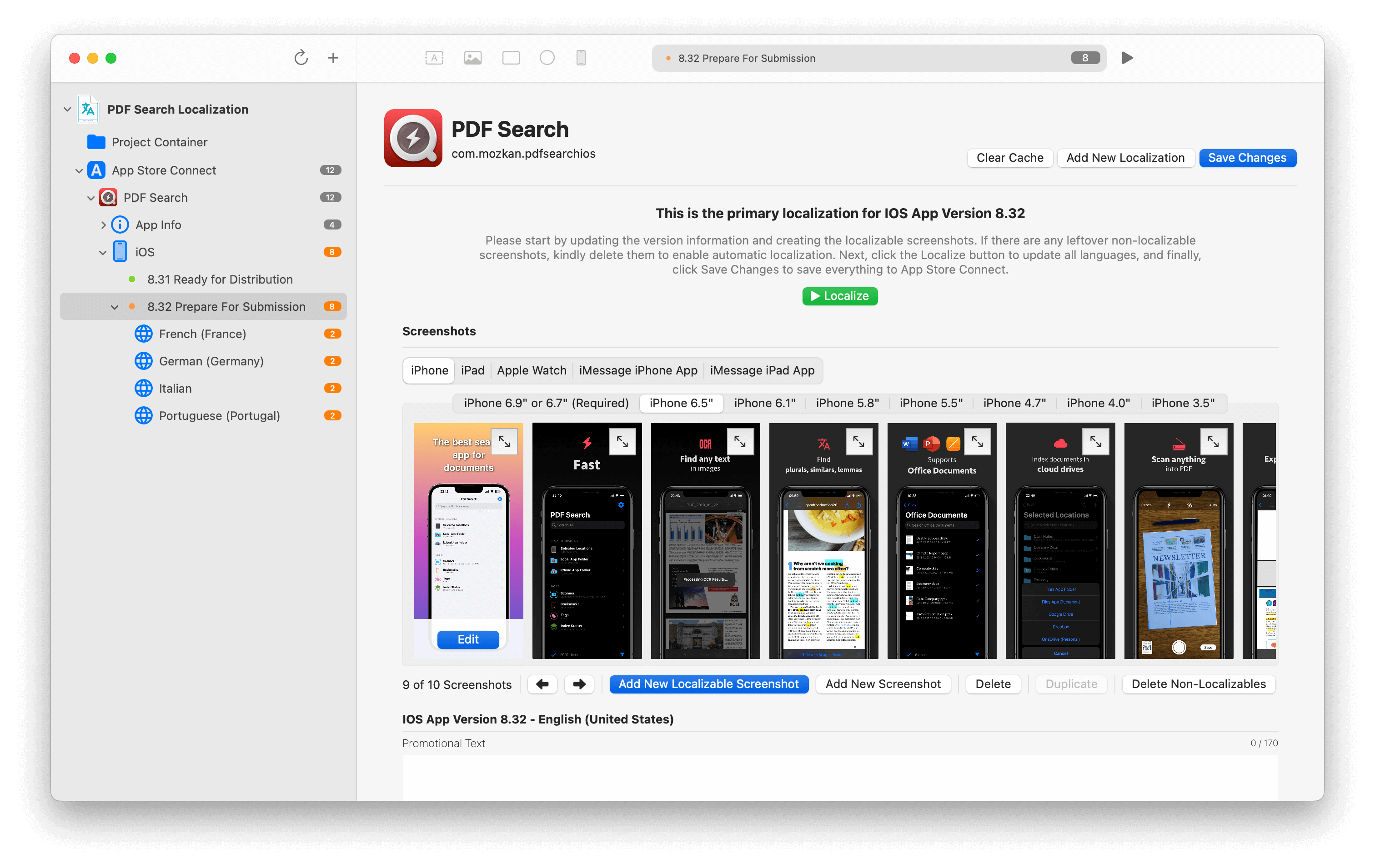The image size is (1375, 868).
Task: Select iPhone 4.7" size tab
Action: coord(1014,404)
